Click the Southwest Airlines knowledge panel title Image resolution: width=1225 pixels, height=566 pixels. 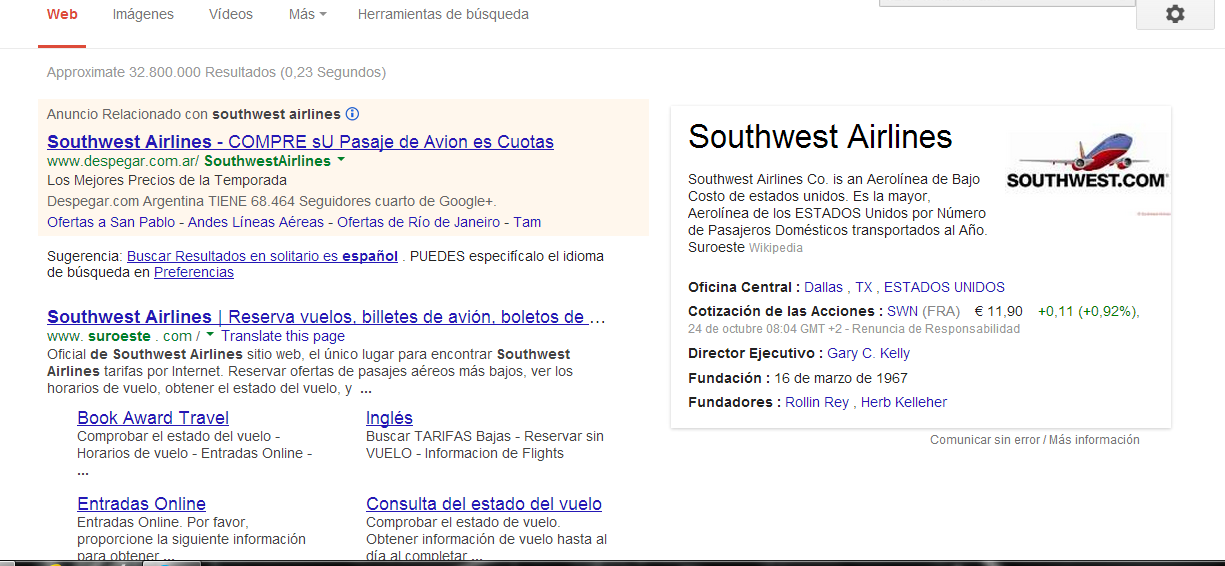click(x=820, y=137)
